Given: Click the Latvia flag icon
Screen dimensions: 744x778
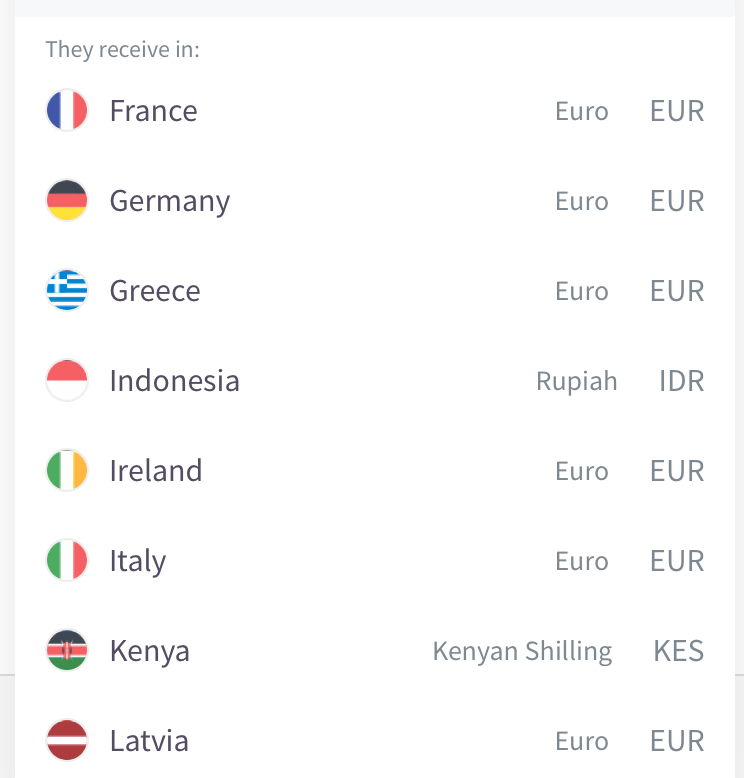Looking at the screenshot, I should click(x=67, y=740).
